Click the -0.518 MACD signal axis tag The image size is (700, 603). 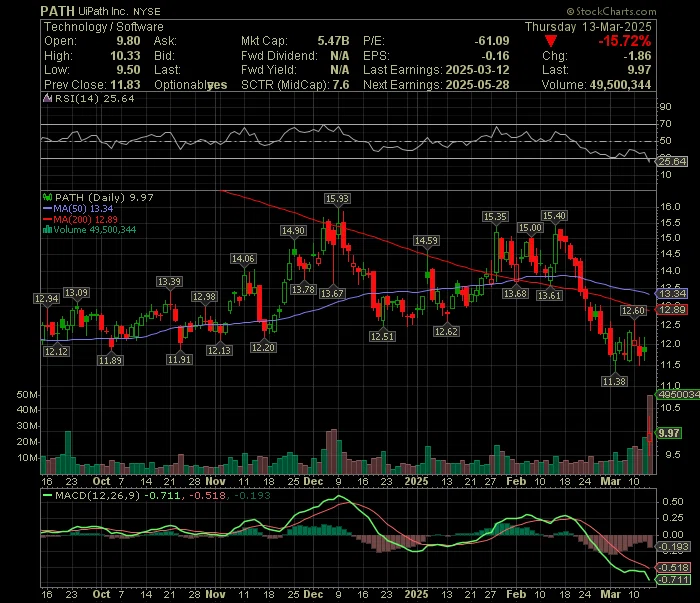(672, 568)
